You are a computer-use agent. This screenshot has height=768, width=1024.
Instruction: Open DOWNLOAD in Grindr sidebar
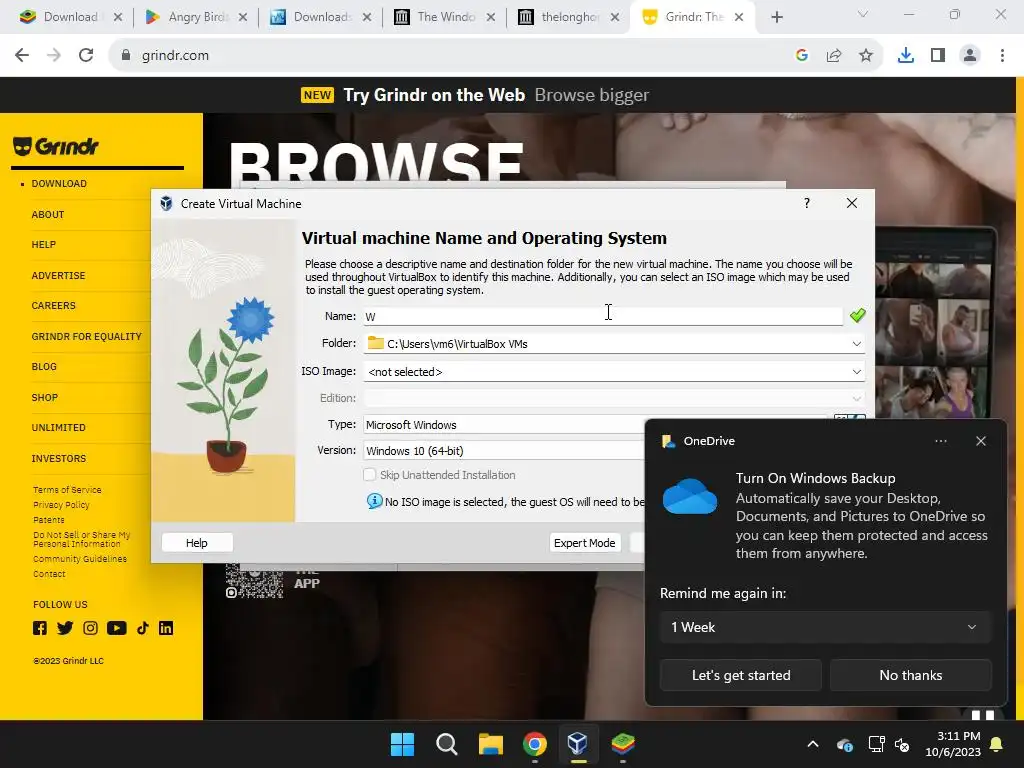click(59, 184)
